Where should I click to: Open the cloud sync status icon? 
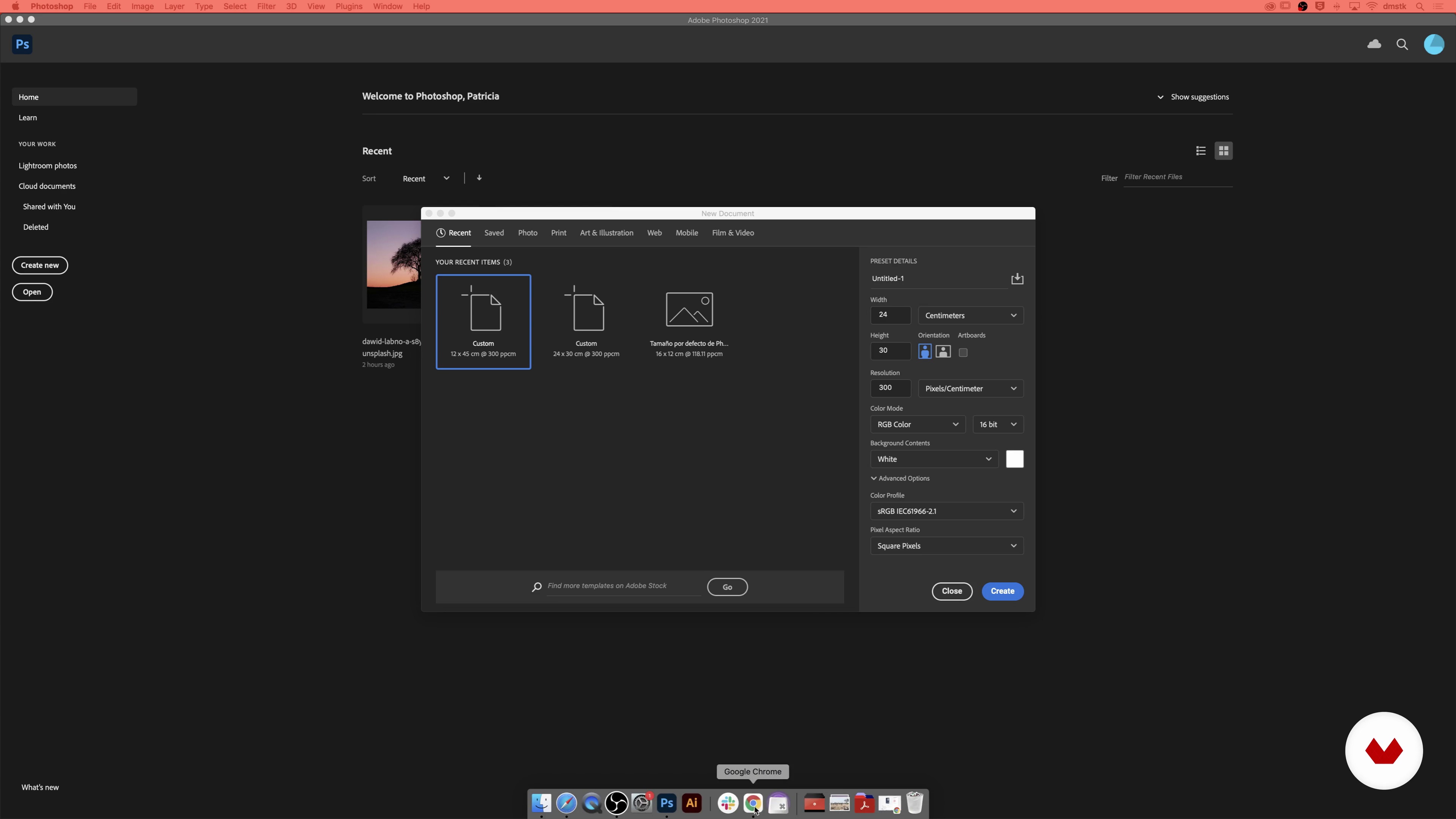point(1374,44)
